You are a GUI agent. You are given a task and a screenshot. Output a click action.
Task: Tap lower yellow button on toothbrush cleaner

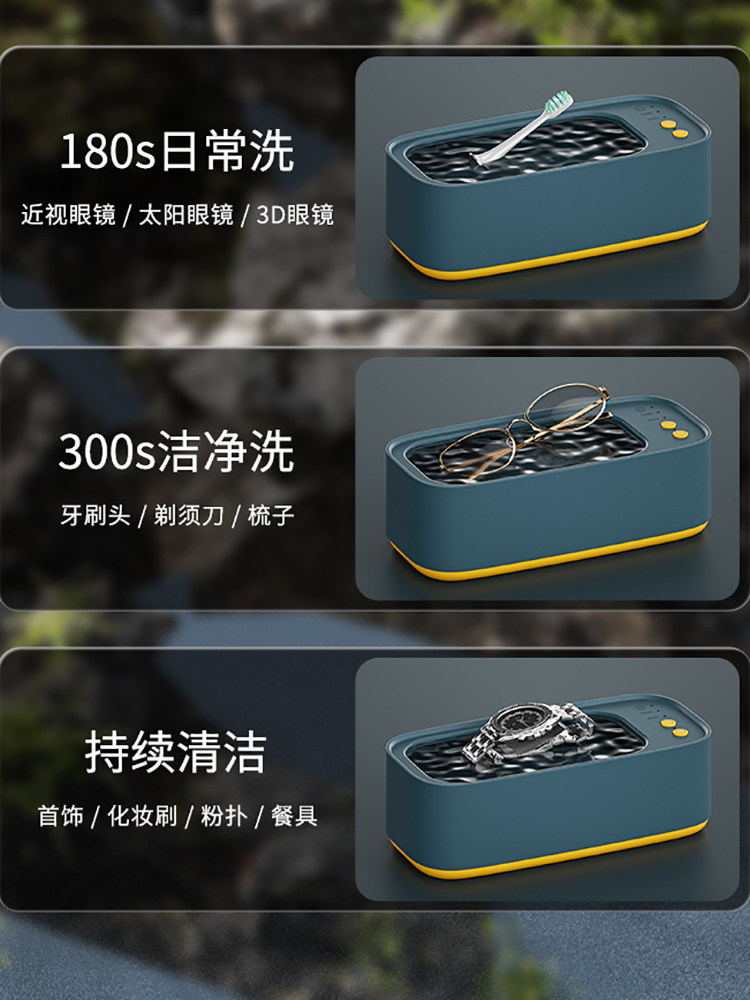coord(680,133)
